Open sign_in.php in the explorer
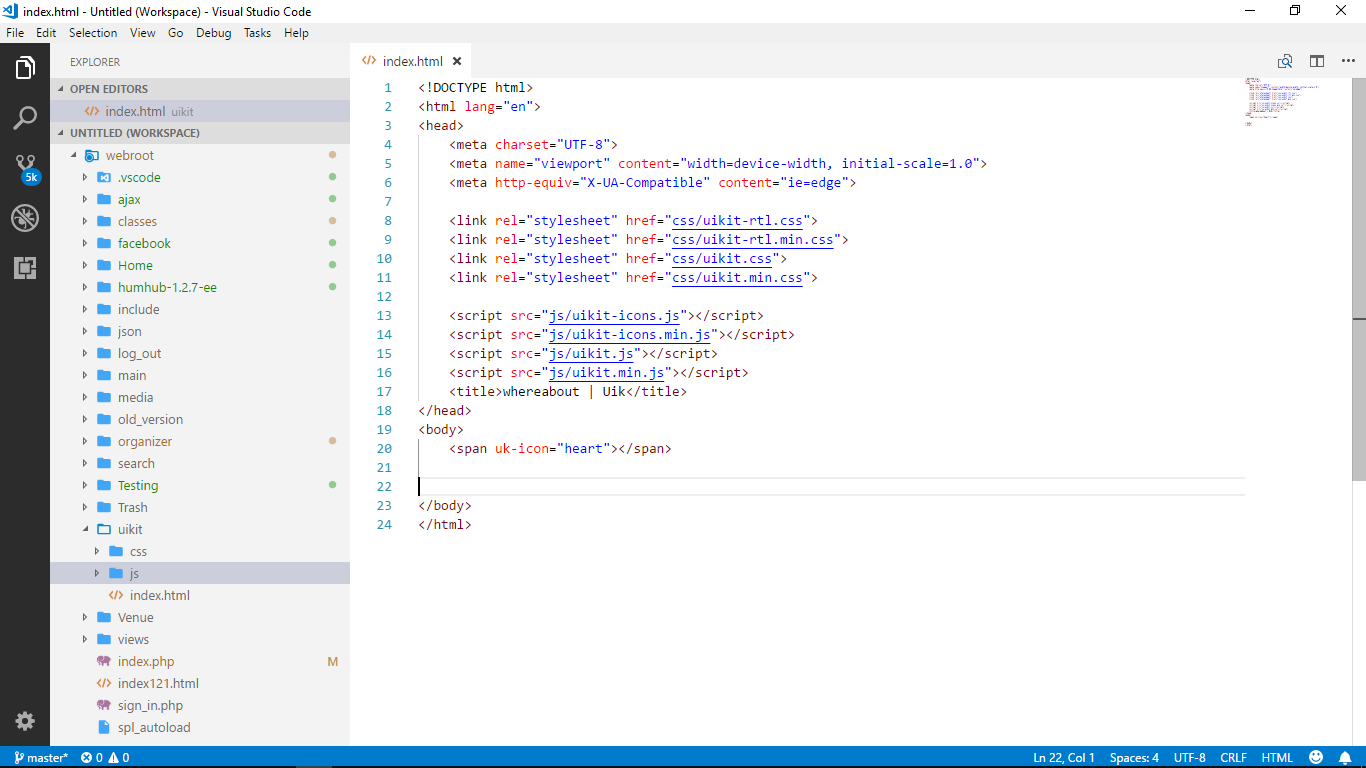This screenshot has height=768, width=1366. pyautogui.click(x=200, y=705)
